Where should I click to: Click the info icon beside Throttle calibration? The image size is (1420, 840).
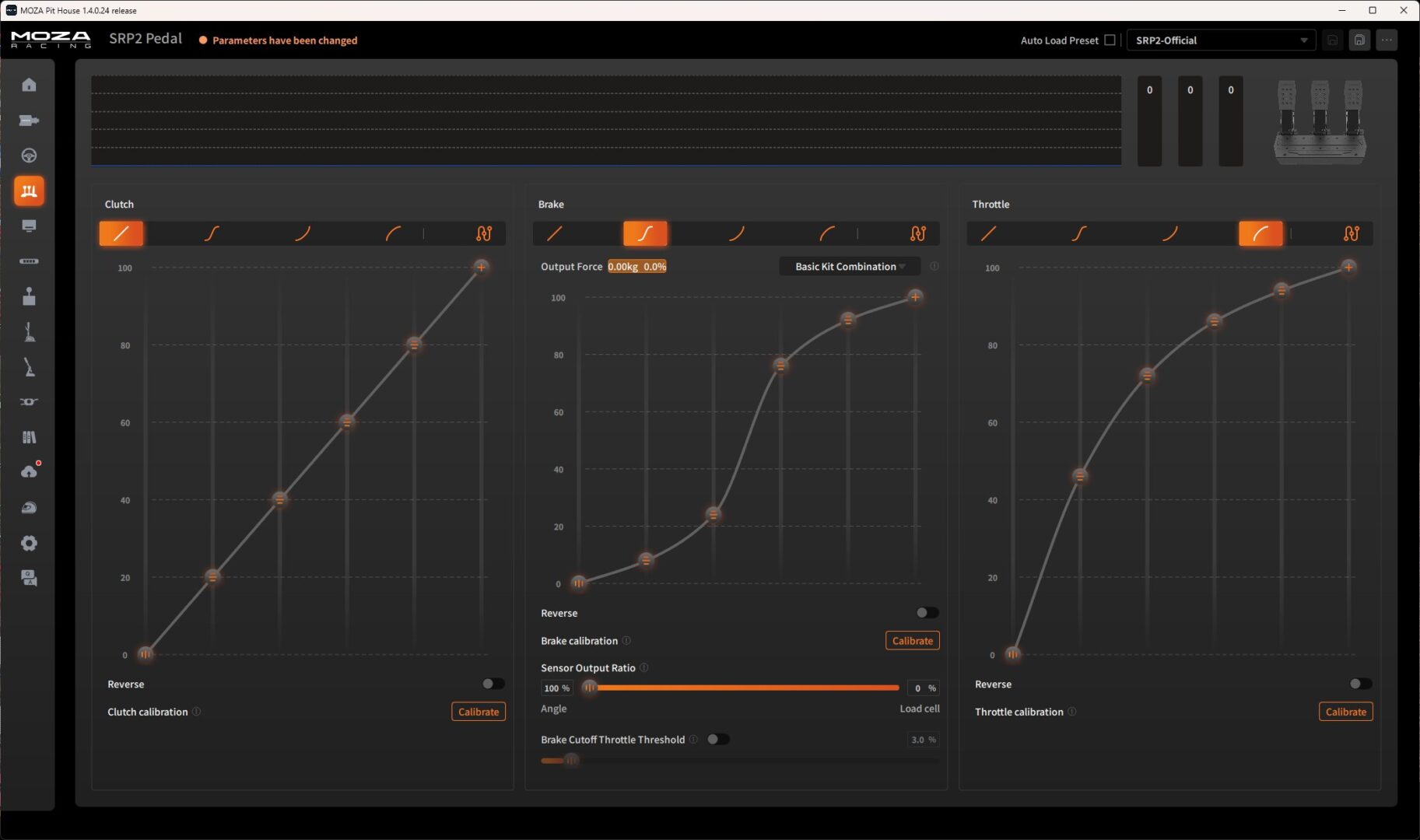[1072, 712]
